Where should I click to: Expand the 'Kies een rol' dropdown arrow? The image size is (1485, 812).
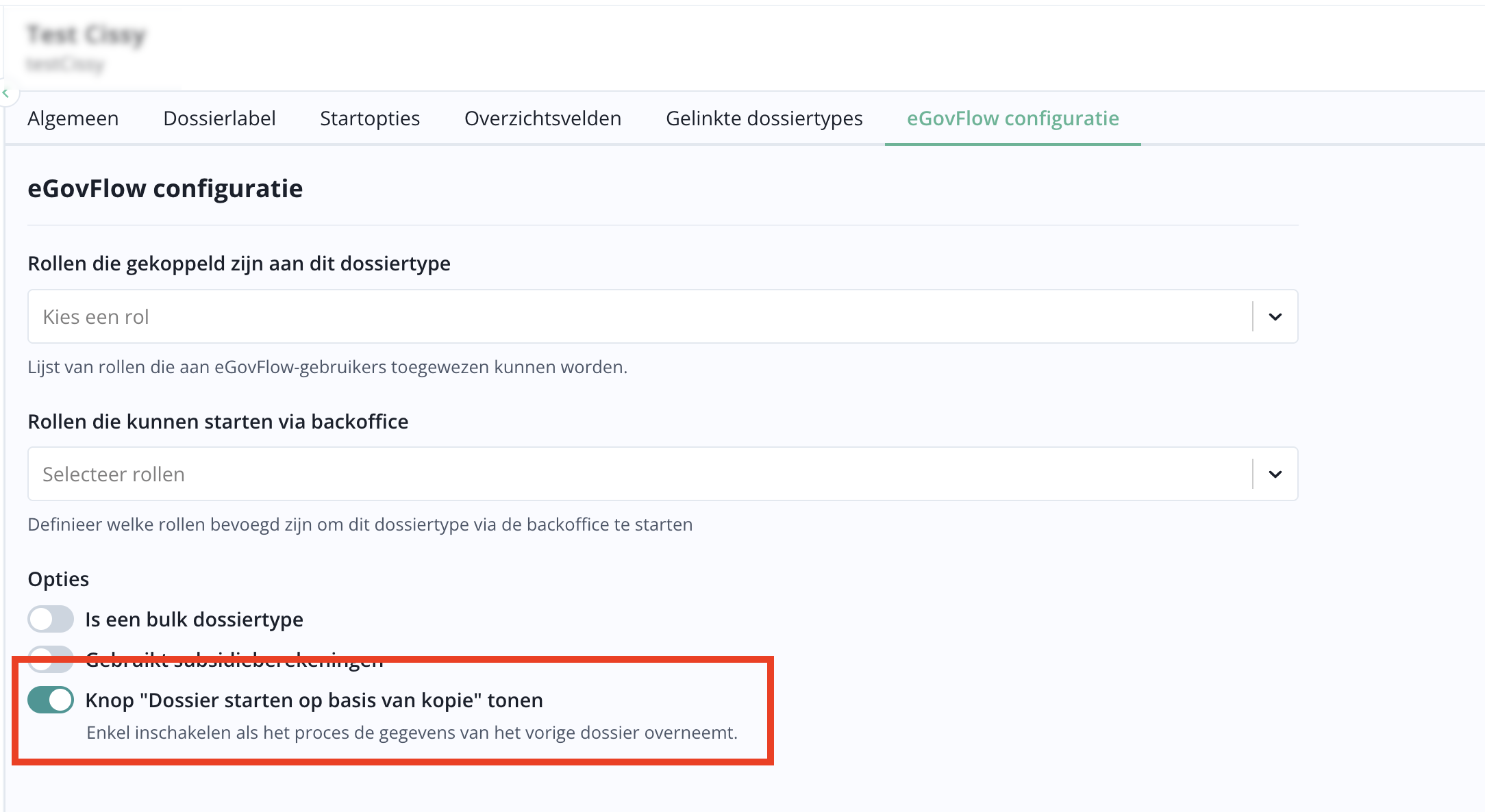coord(1275,317)
